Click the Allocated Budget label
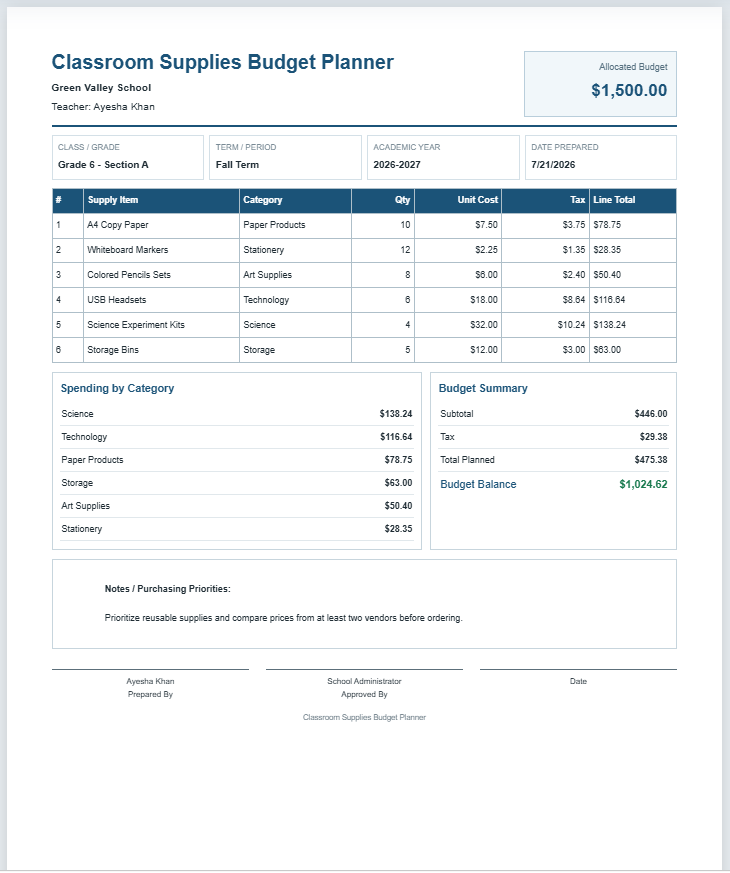The image size is (730, 873). (x=633, y=67)
